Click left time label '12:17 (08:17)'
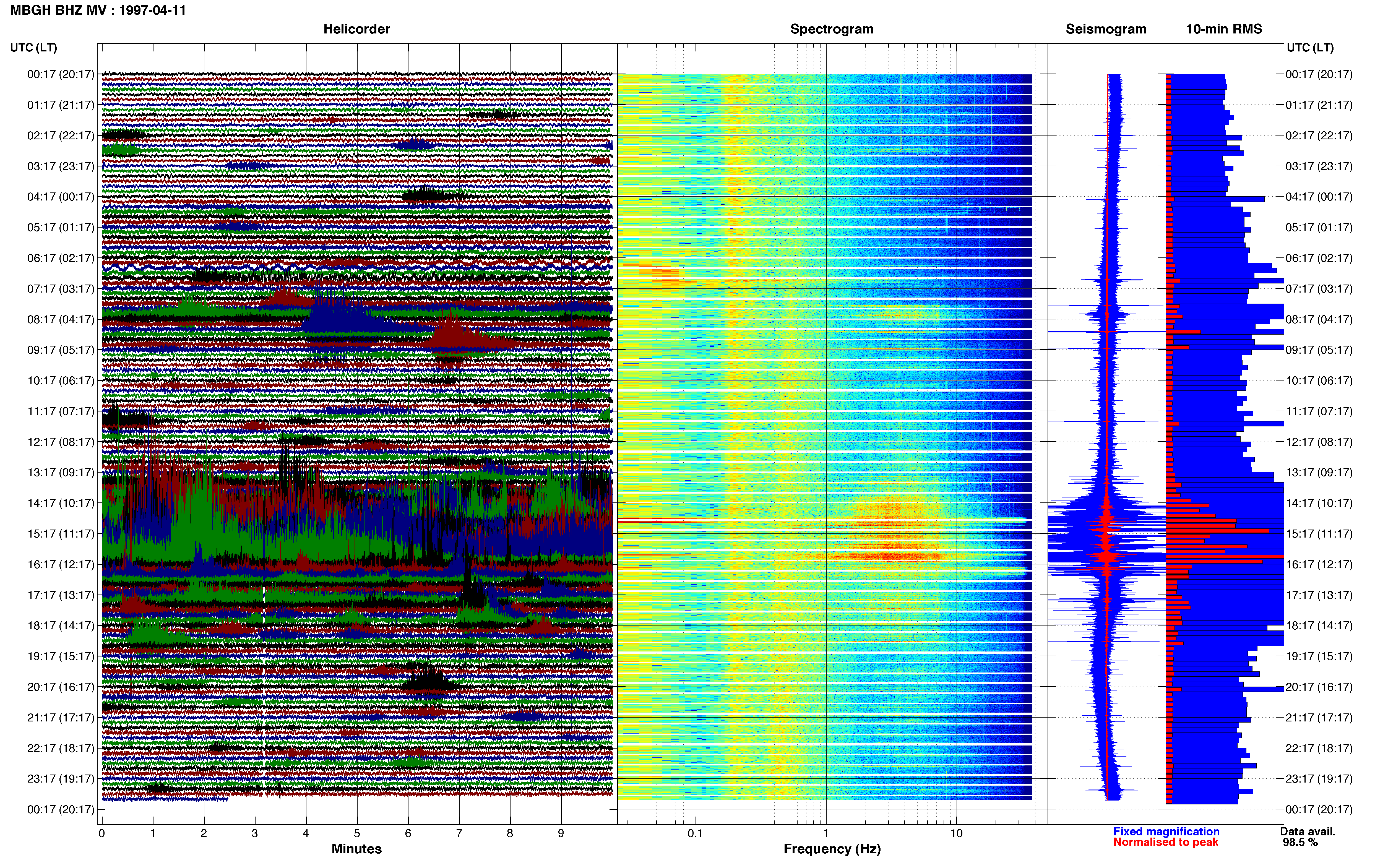This screenshot has height=868, width=1388. pos(61,442)
